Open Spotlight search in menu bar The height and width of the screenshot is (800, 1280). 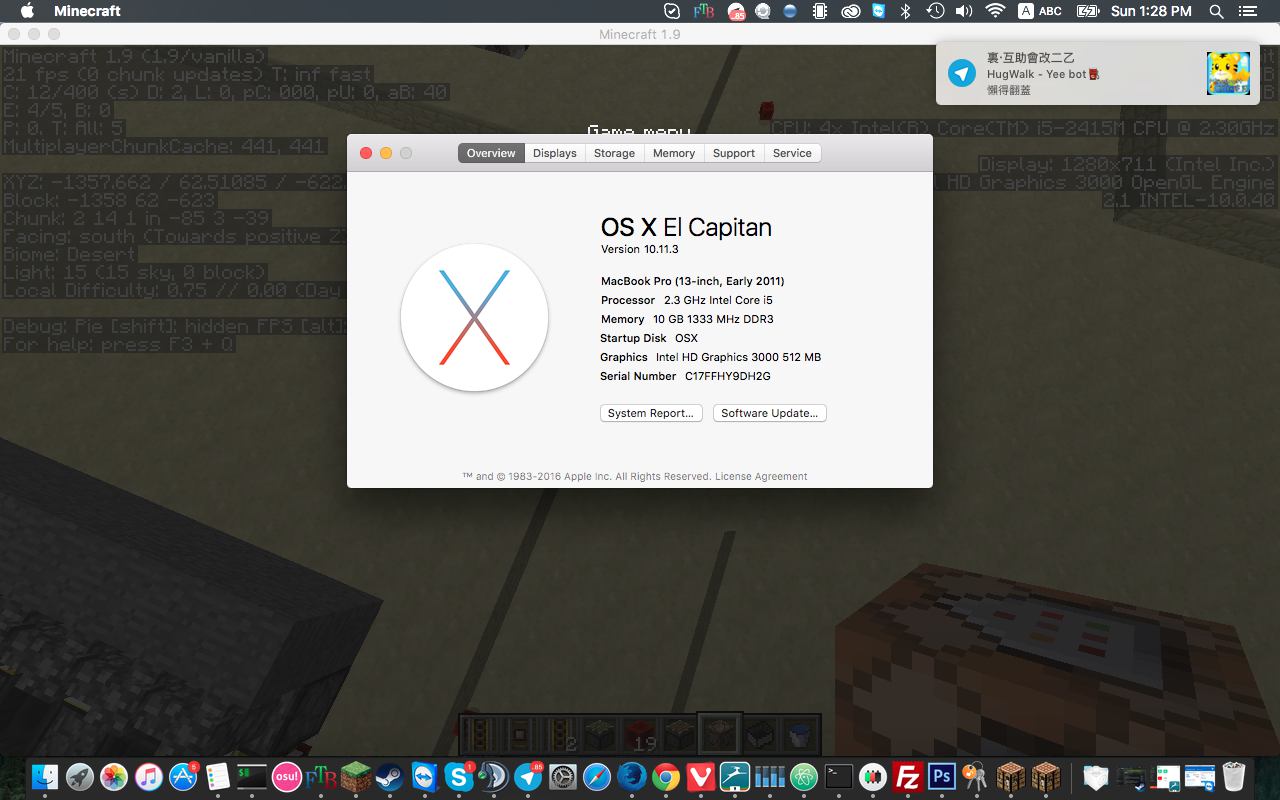[1216, 11]
